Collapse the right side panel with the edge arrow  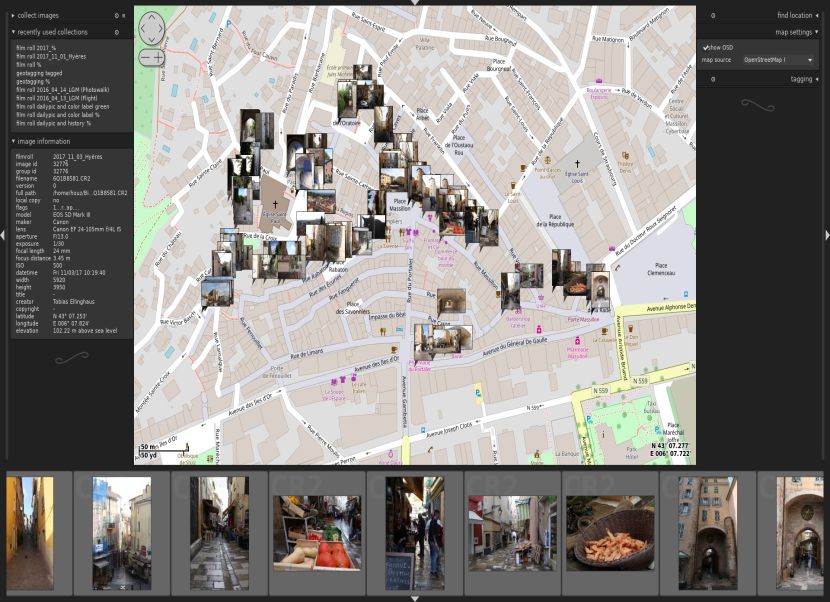827,235
